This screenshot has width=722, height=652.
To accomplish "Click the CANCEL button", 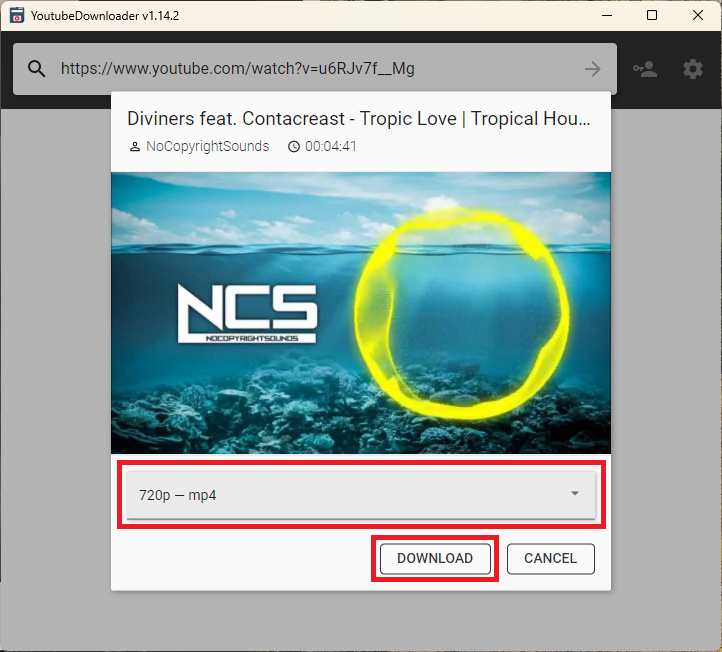I will 551,559.
